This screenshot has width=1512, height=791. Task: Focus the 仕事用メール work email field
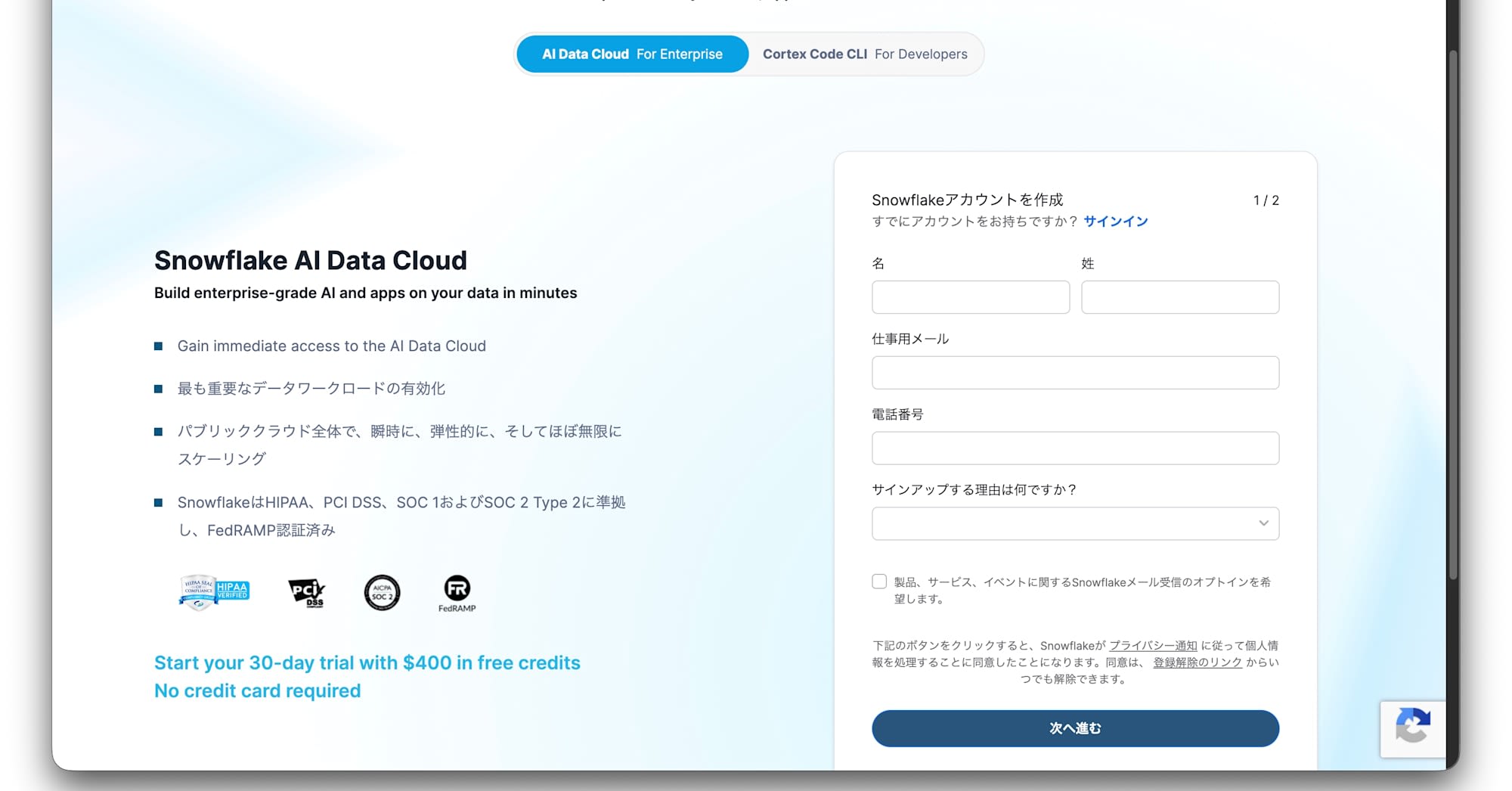[1074, 372]
